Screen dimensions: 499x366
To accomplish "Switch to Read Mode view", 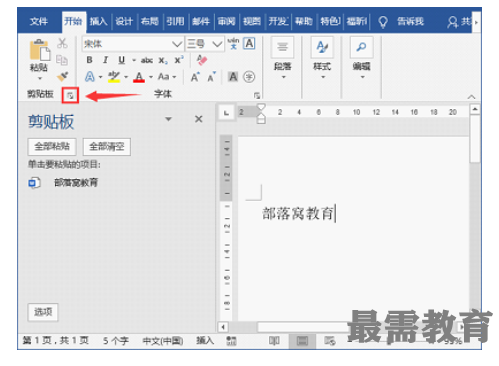I will tap(274, 341).
